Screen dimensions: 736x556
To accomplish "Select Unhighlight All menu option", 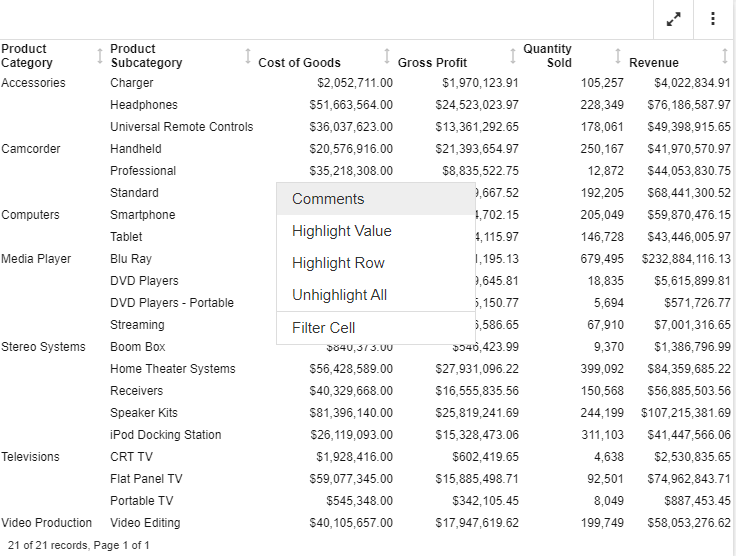I will pyautogui.click(x=339, y=295).
